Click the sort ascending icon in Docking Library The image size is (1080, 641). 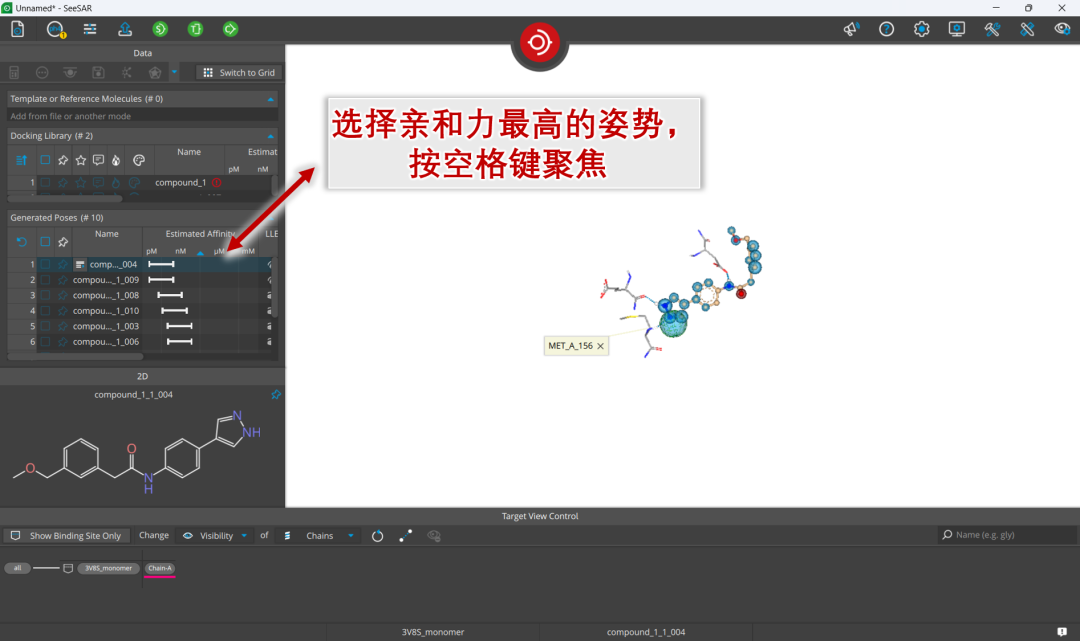point(21,160)
